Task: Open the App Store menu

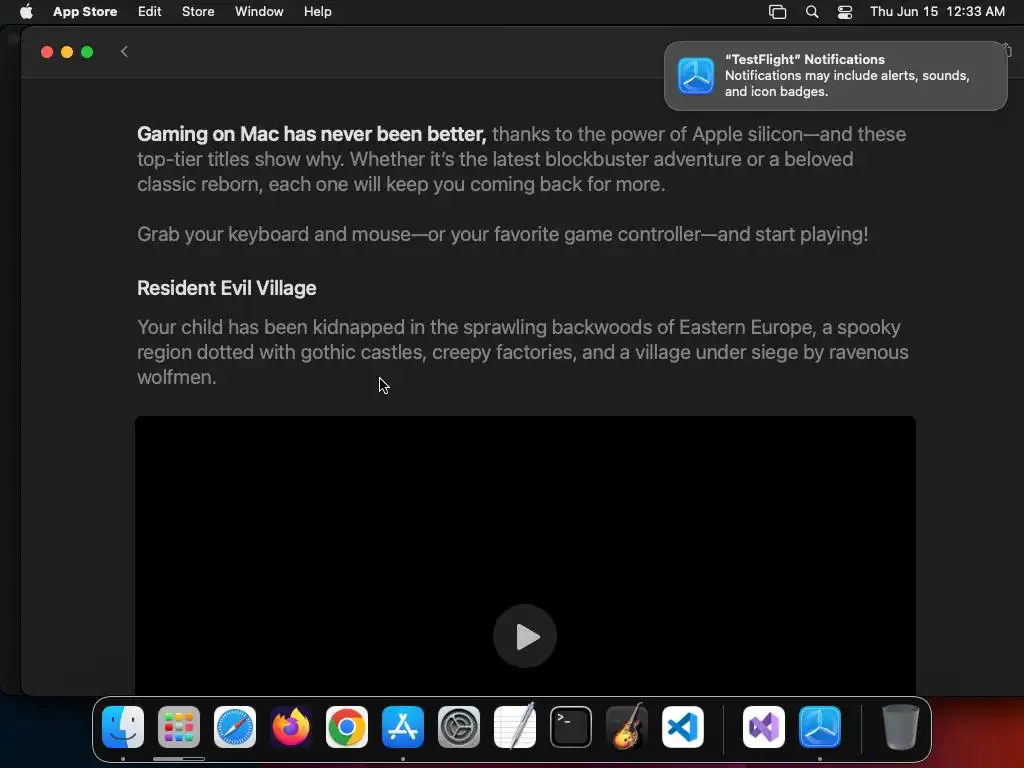Action: click(85, 12)
